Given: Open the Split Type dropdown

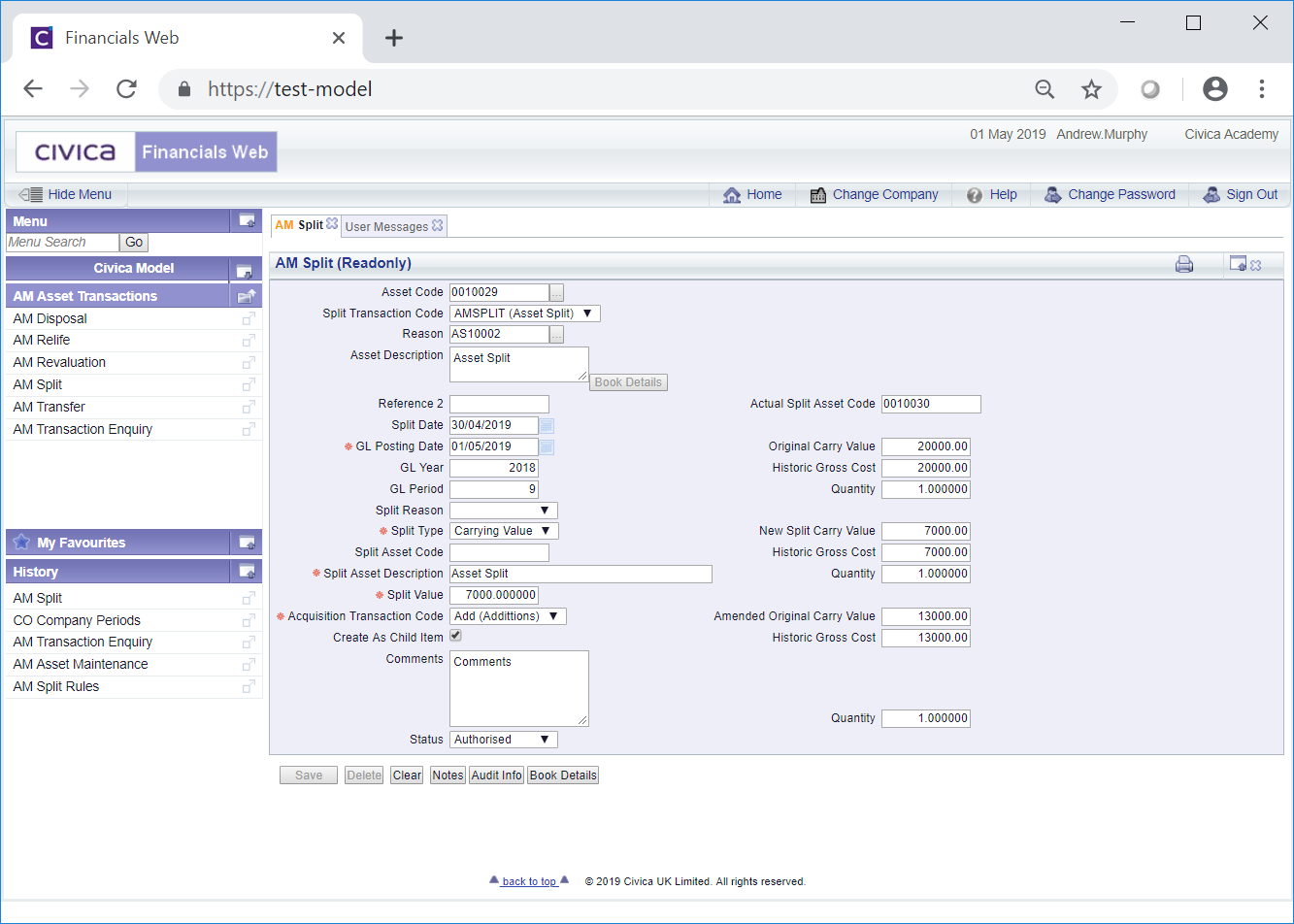Looking at the screenshot, I should pyautogui.click(x=504, y=531).
